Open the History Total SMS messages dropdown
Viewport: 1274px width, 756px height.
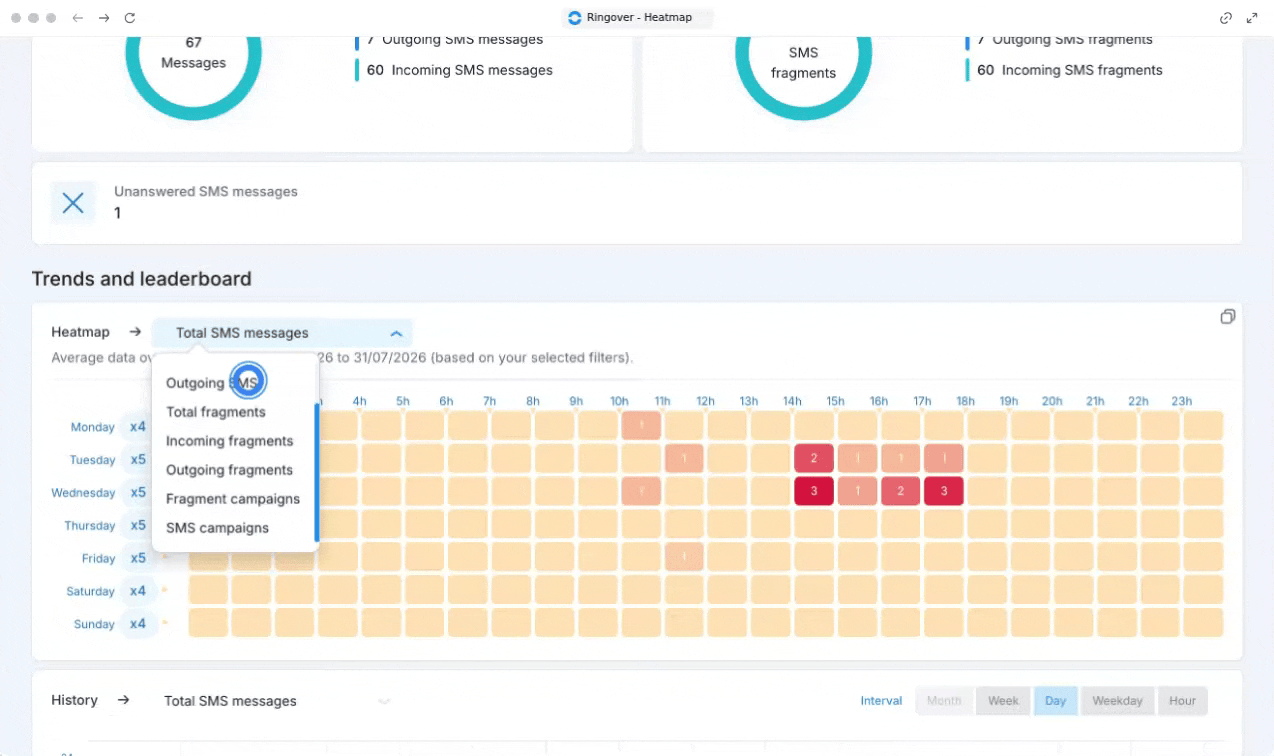point(276,701)
